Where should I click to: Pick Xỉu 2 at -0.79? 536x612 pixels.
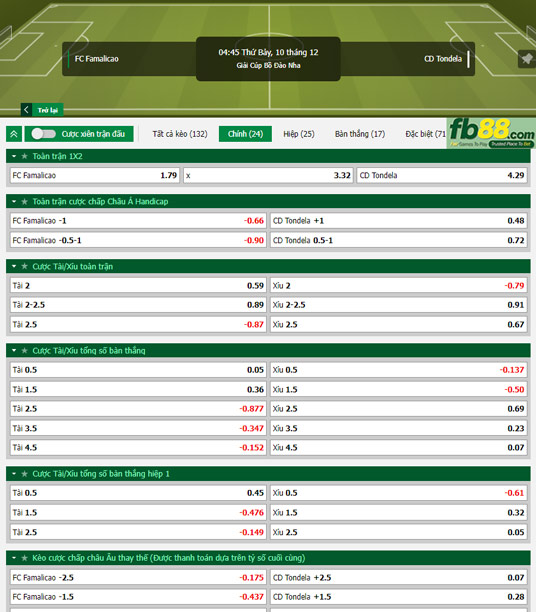[x=398, y=285]
